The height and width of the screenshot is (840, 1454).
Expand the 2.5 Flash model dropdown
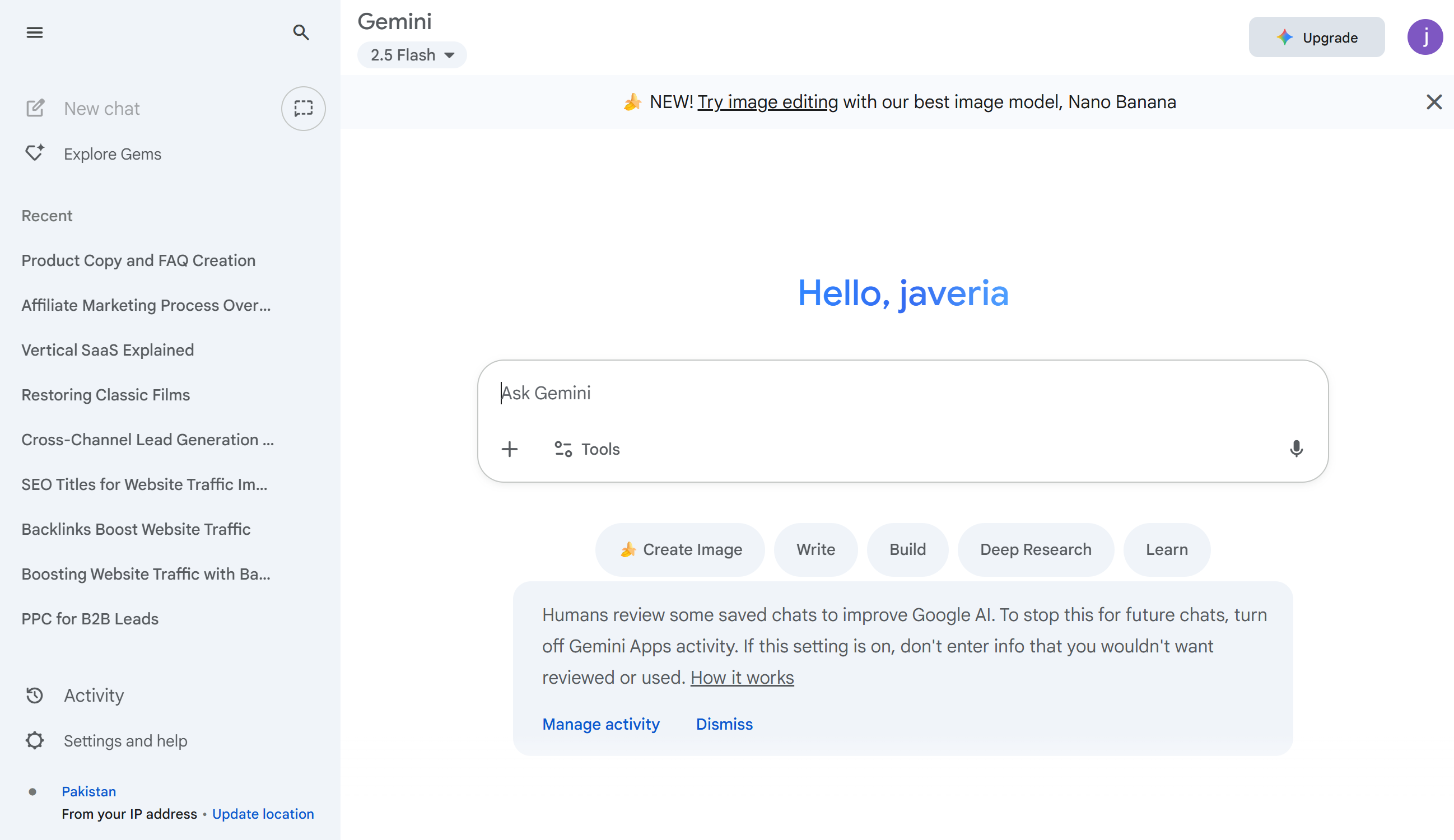[x=412, y=55]
